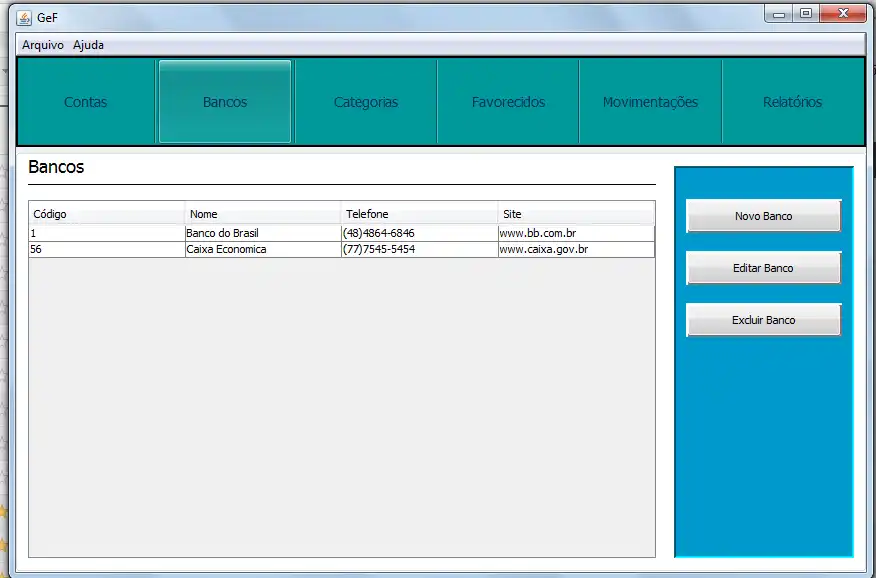This screenshot has height=578, width=876.
Task: Minimize the GeF window
Action: point(779,14)
